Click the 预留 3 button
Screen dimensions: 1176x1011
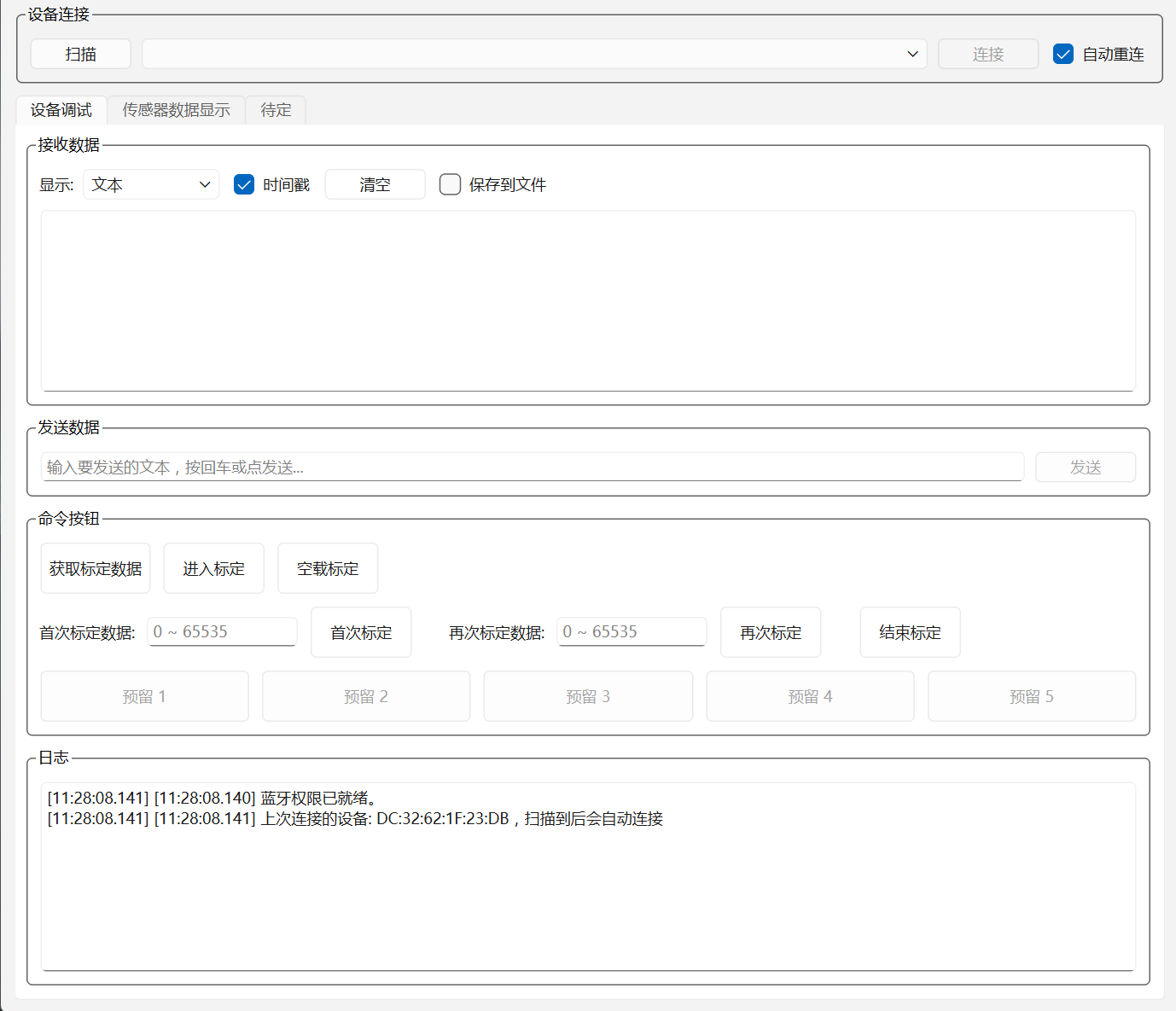[x=588, y=696]
